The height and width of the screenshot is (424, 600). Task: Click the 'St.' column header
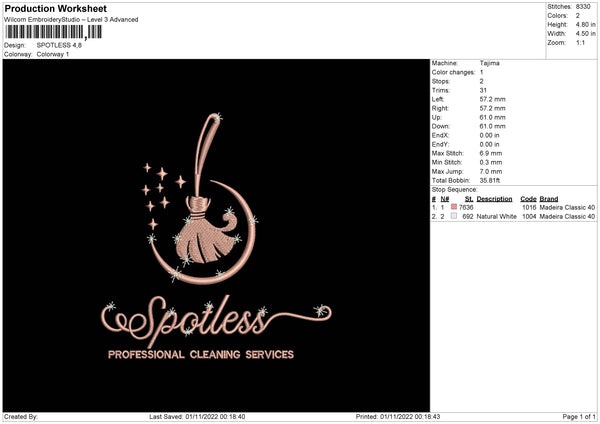(x=469, y=199)
